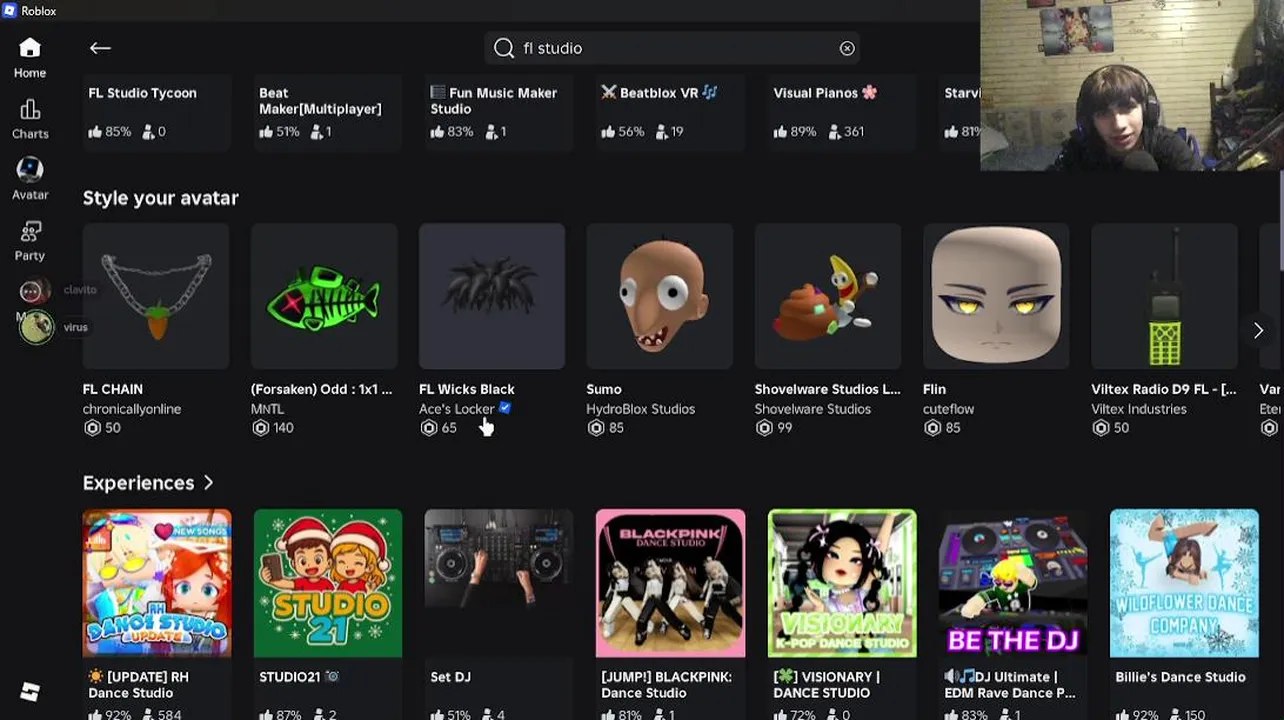Open the Flin face thumbnail

[996, 296]
